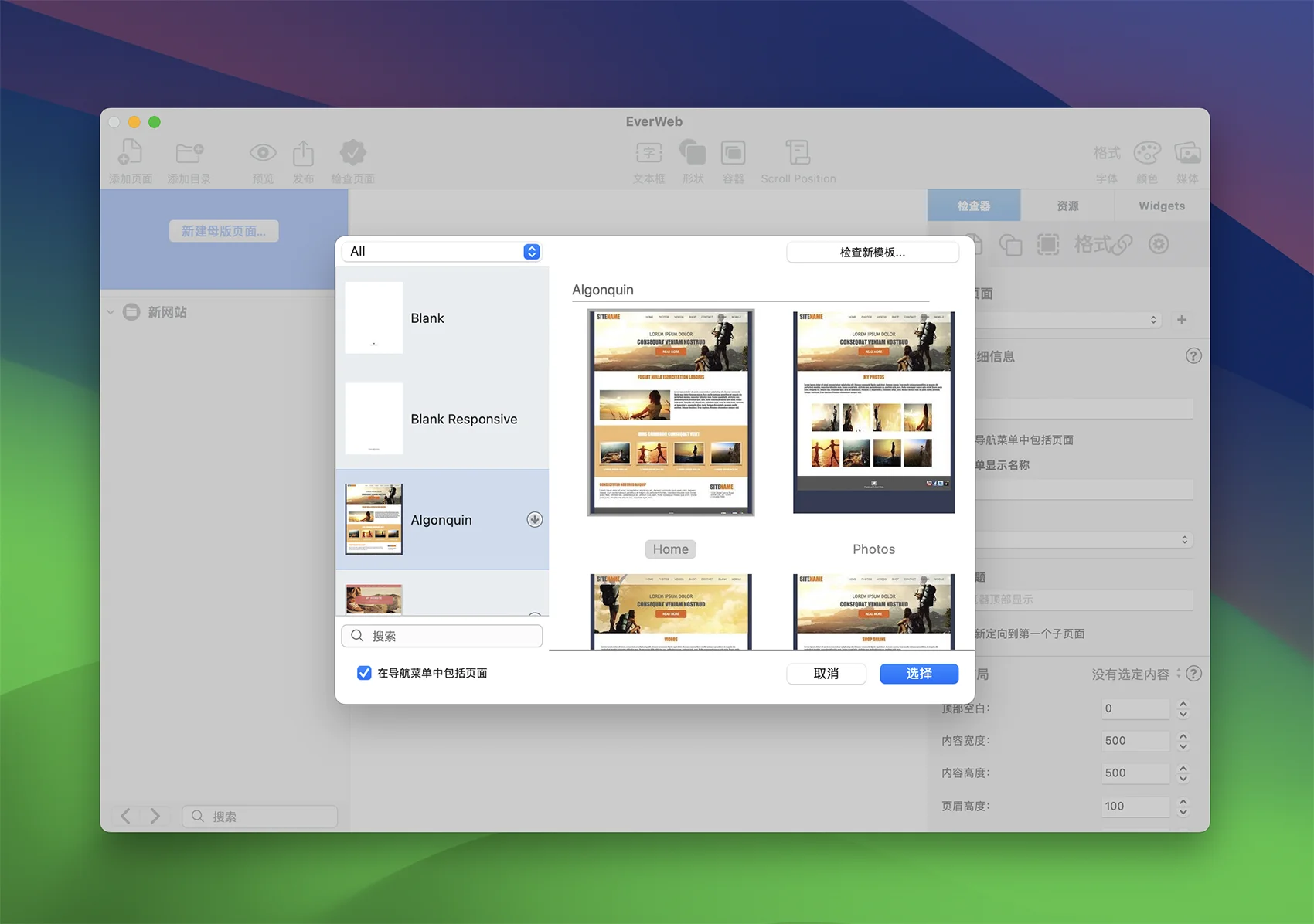Screen dimensions: 1314x924
Task: Click the Check Page (检查页面) badge icon
Action: pyautogui.click(x=352, y=152)
